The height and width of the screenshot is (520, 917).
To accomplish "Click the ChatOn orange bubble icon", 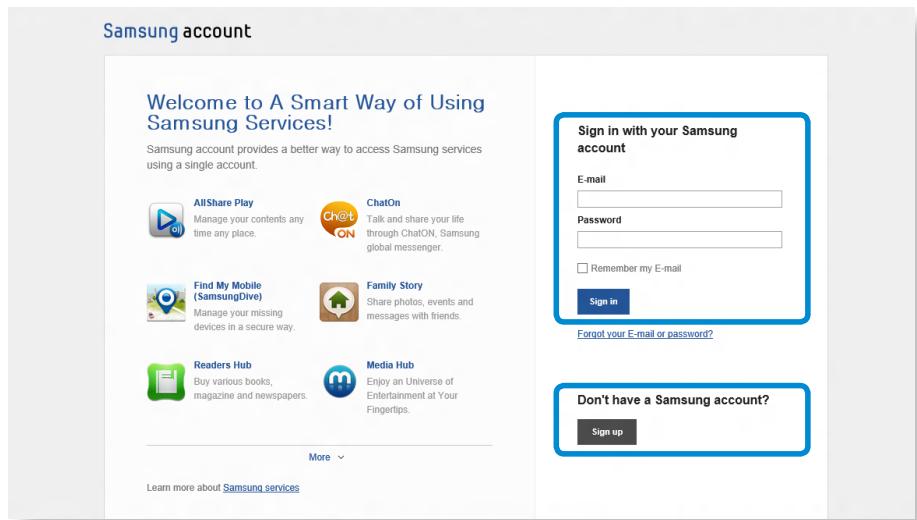I will 339,219.
